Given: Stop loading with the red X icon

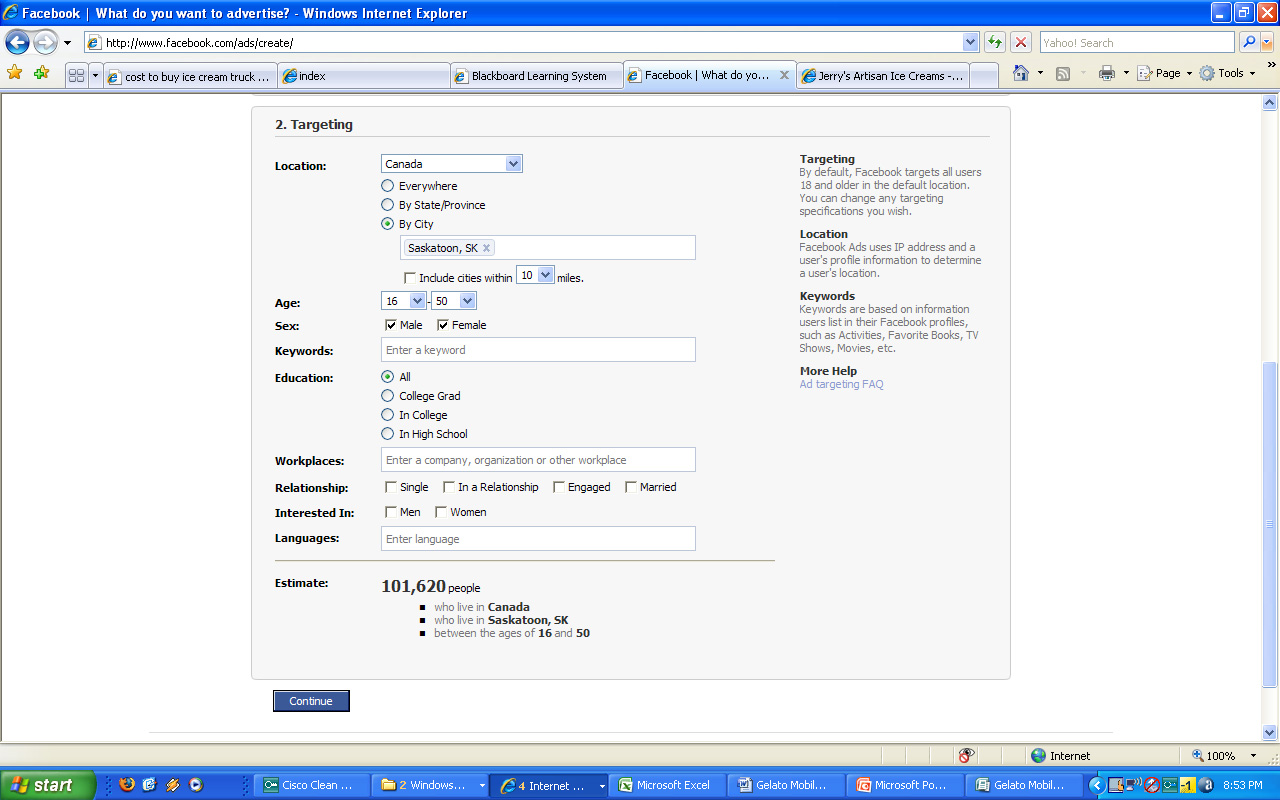Looking at the screenshot, I should pos(1020,42).
